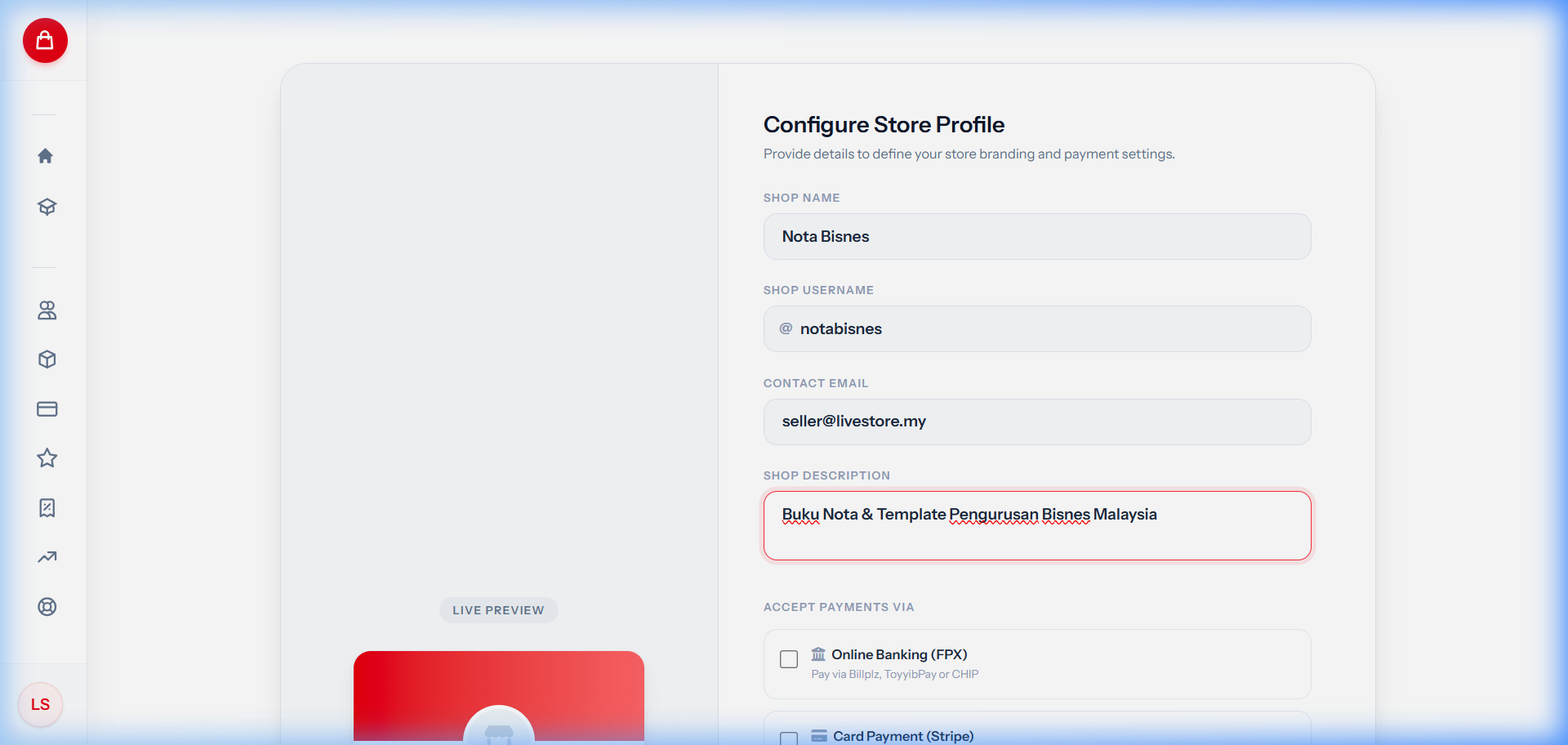
Task: Click the ACCEPT PAYMENTS VIA label
Action: [839, 607]
